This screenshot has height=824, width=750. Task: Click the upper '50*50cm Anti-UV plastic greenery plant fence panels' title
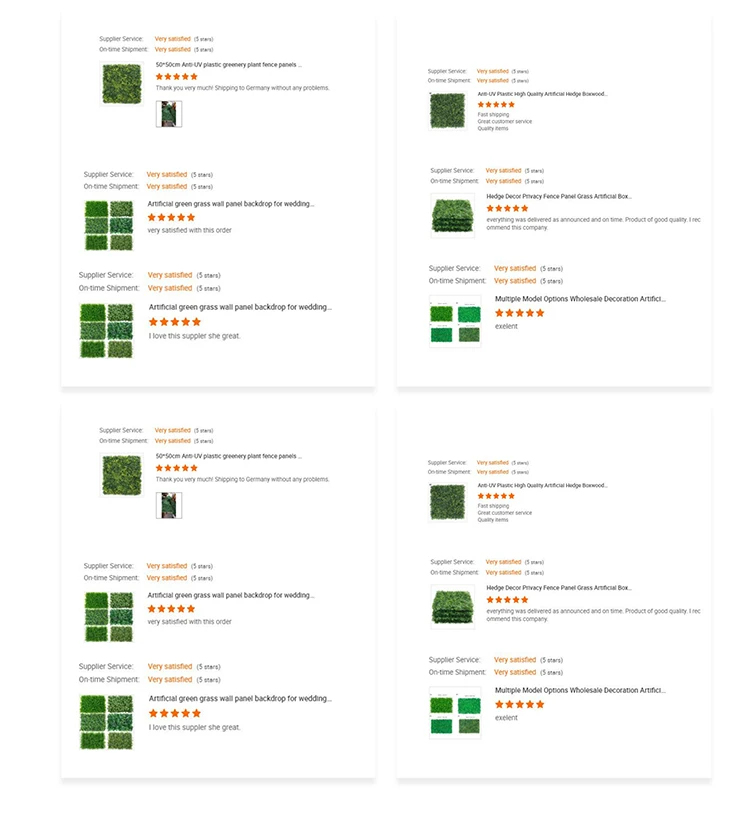click(x=229, y=65)
